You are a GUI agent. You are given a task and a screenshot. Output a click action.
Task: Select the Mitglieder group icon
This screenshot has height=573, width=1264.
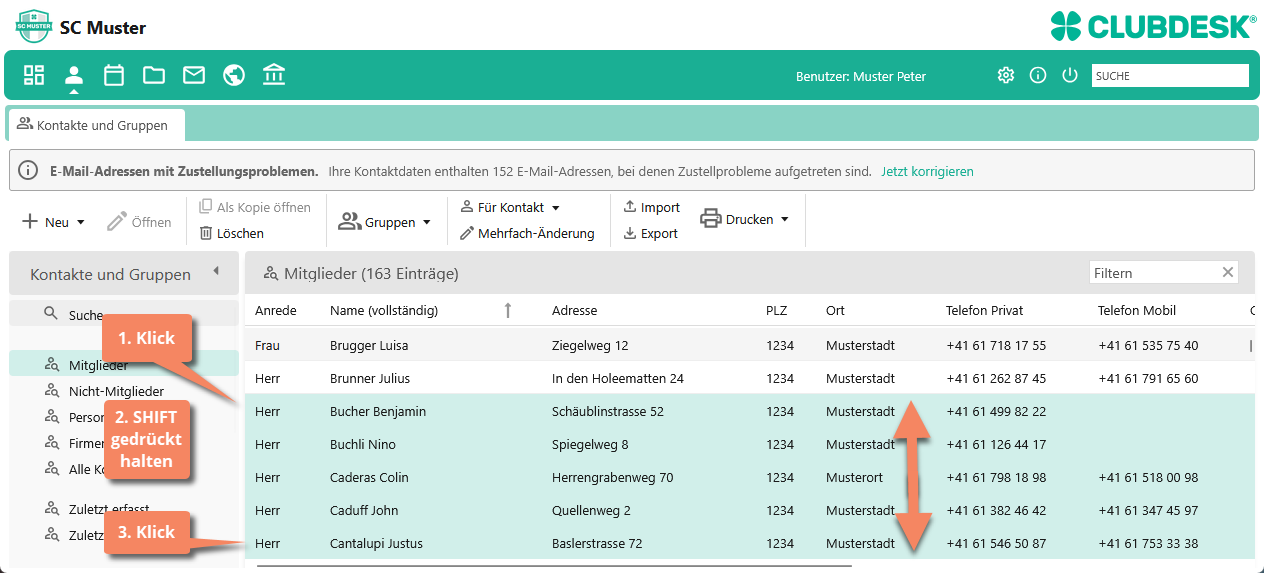52,365
